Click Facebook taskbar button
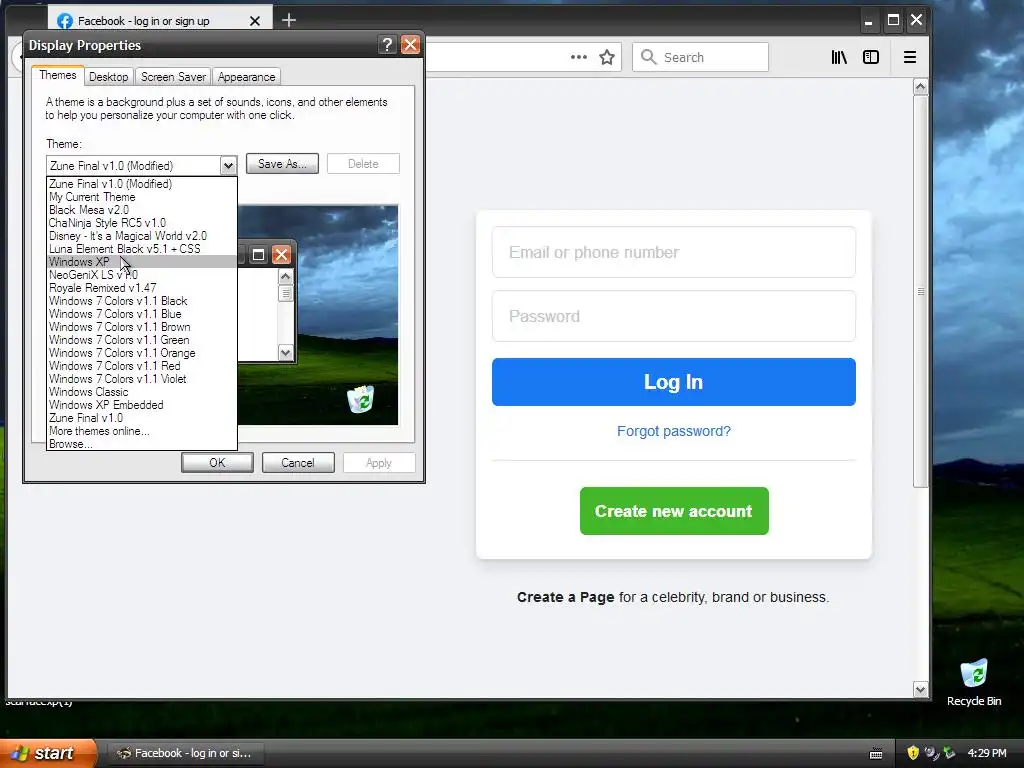1024x768 pixels. pos(186,753)
